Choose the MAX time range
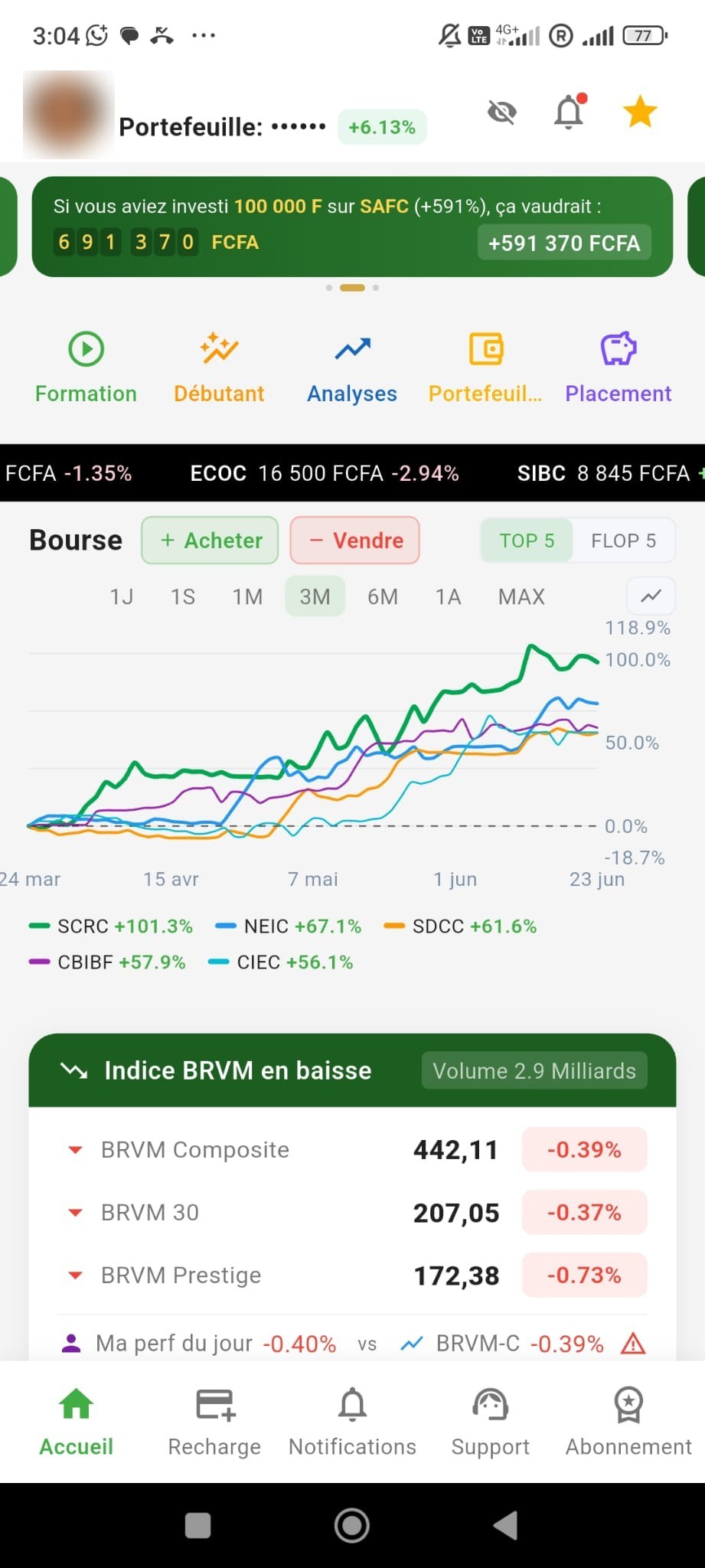The image size is (705, 1568). (521, 596)
